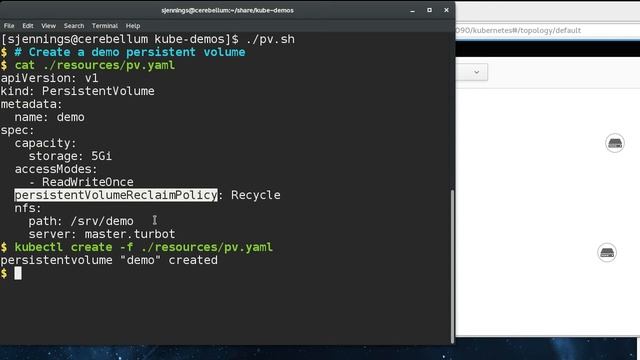Open the Edit menu in terminal
The width and height of the screenshot is (640, 360).
tap(28, 26)
